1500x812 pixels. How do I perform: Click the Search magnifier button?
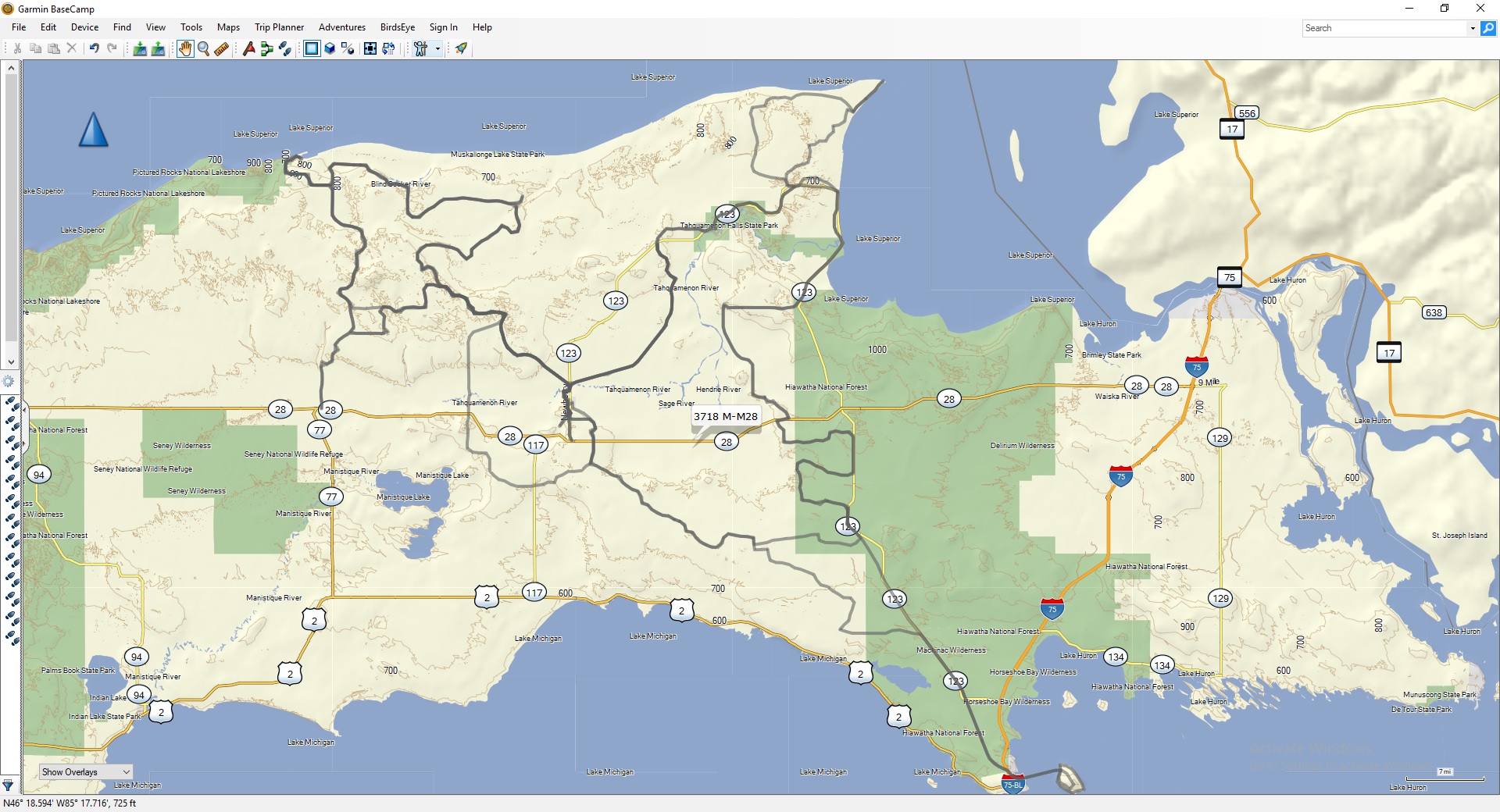click(1488, 28)
